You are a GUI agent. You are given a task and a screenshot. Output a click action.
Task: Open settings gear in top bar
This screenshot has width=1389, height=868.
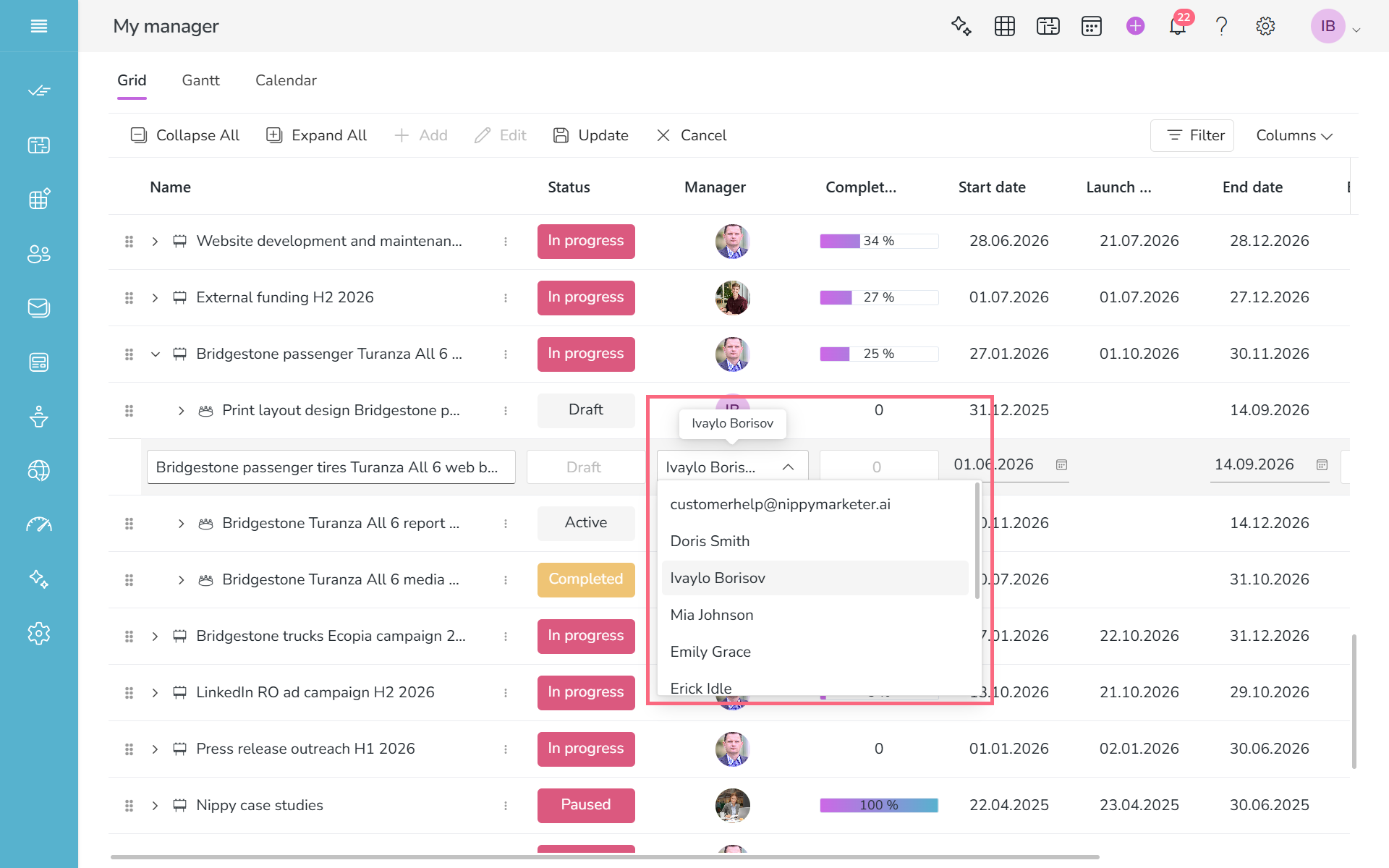1265,26
